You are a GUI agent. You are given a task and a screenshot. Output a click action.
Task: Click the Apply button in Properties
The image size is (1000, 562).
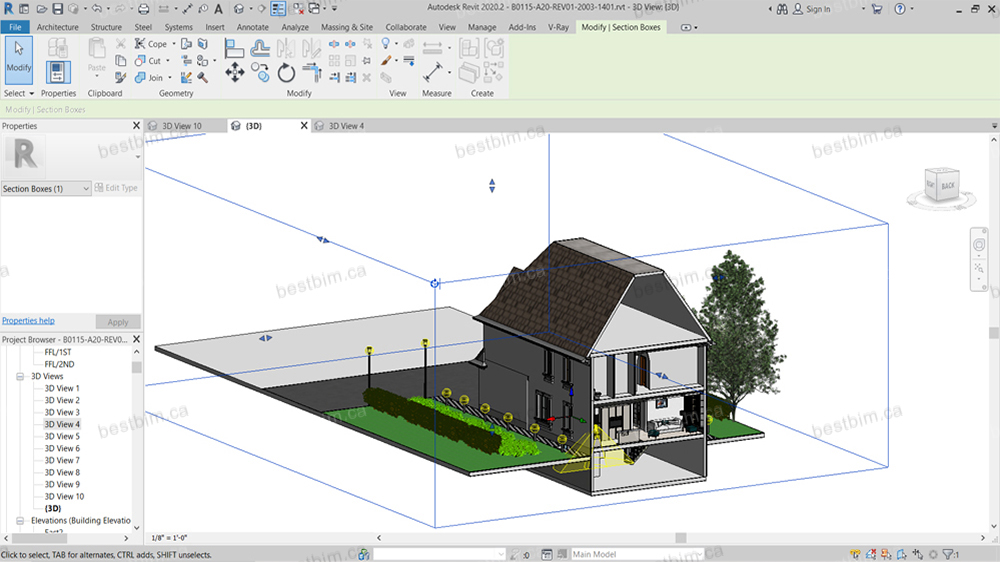coord(117,322)
